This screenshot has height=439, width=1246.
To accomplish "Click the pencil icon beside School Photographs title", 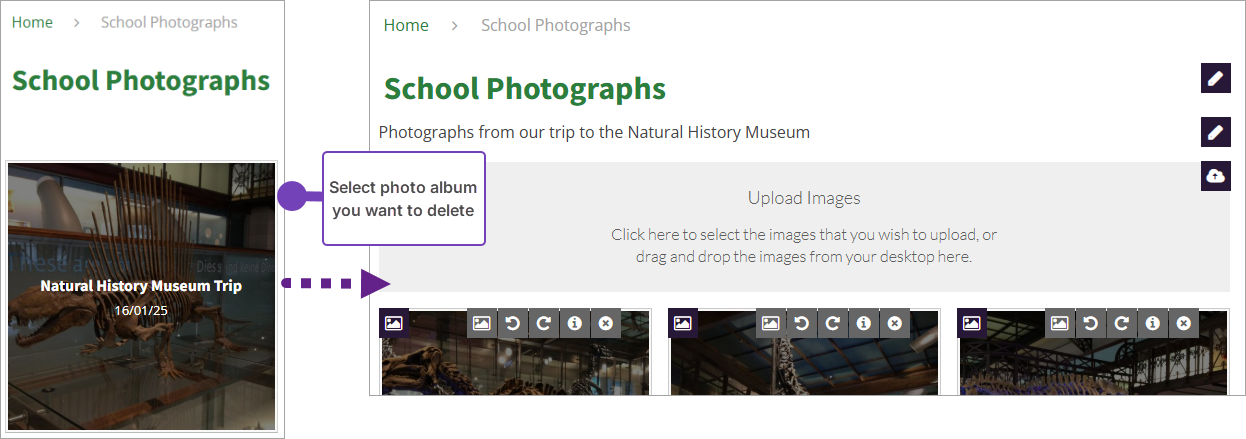I will point(1215,78).
